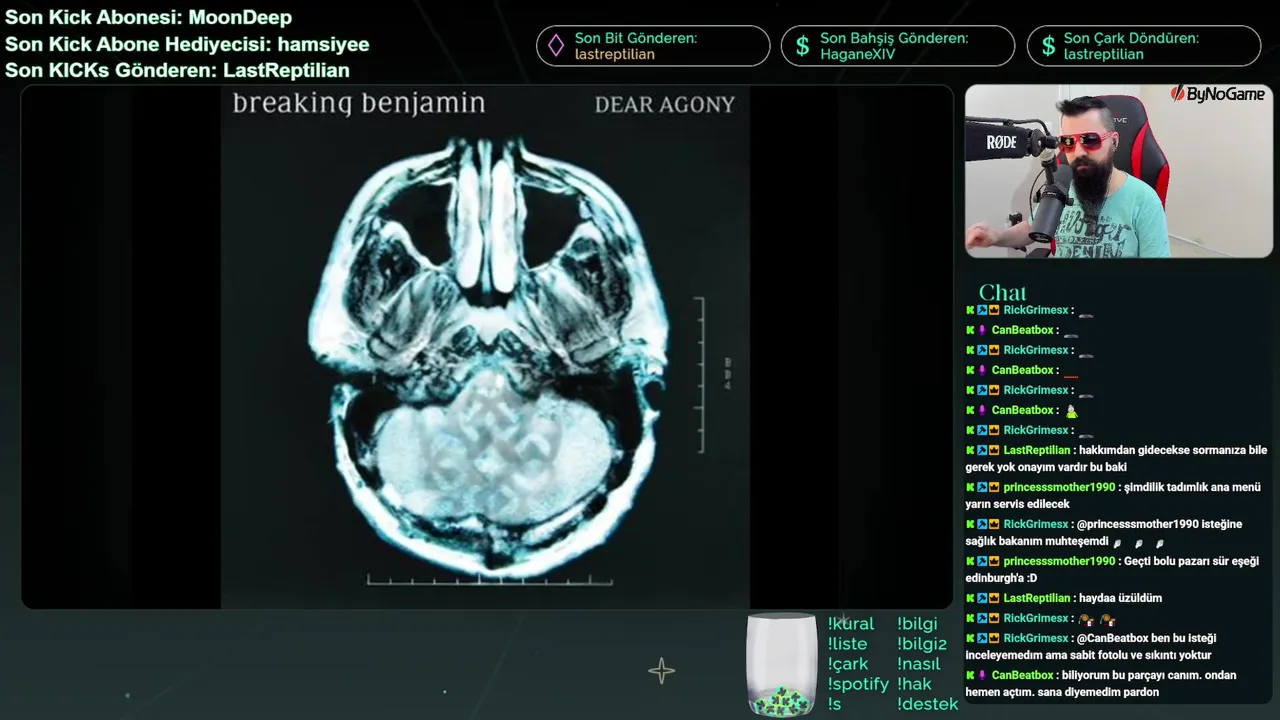This screenshot has height=720, width=1280.
Task: Click the first house emote in RickGrimesx's message
Action: click(x=1087, y=619)
